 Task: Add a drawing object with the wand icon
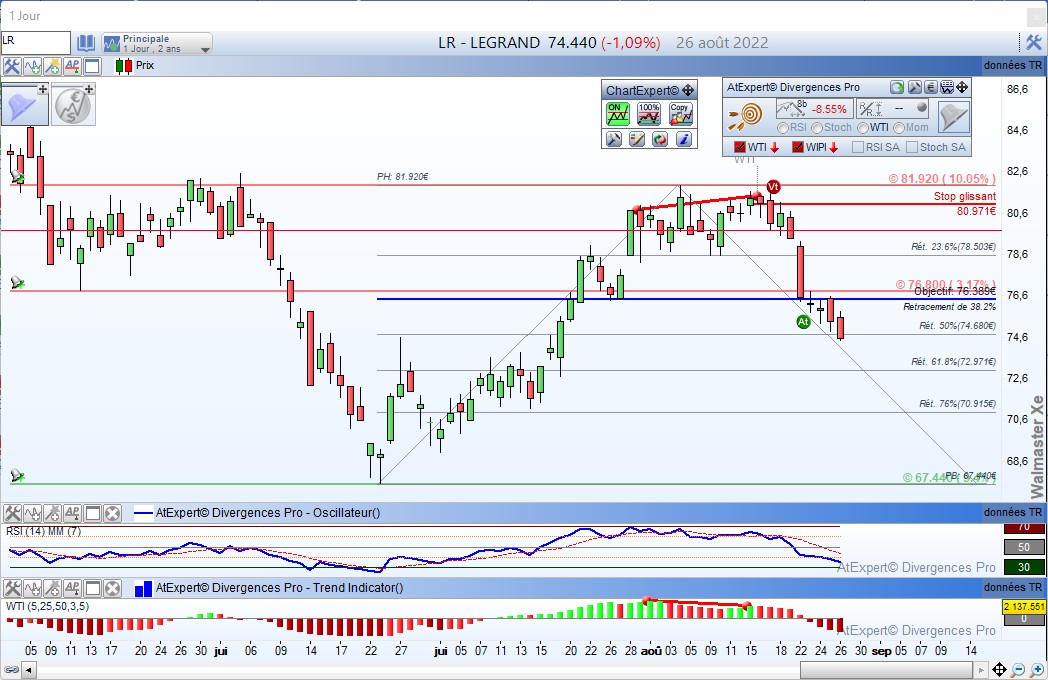pos(52,66)
